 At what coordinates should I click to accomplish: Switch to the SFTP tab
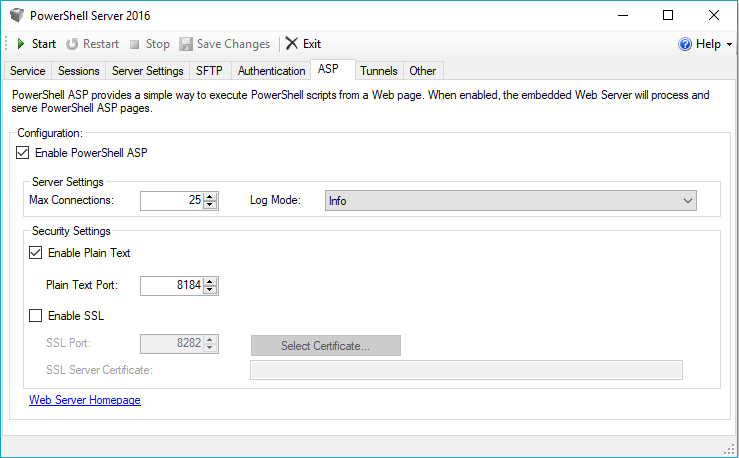click(x=209, y=71)
